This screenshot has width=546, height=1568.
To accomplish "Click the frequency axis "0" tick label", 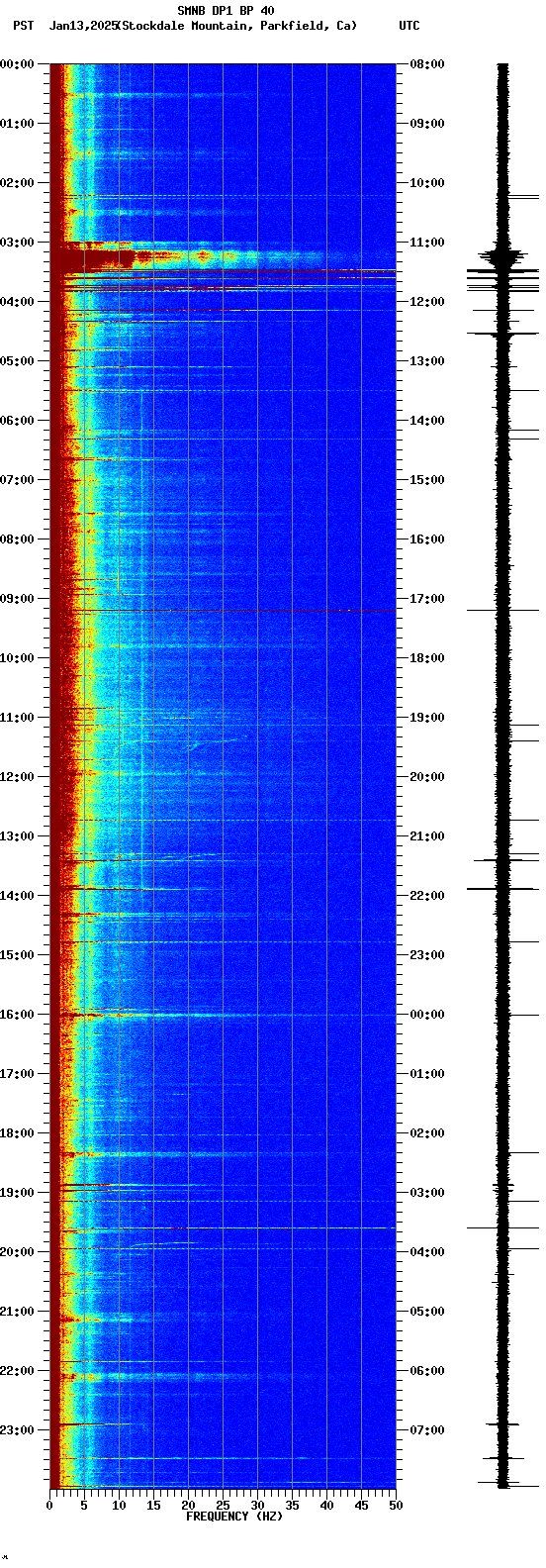I will [x=49, y=1506].
